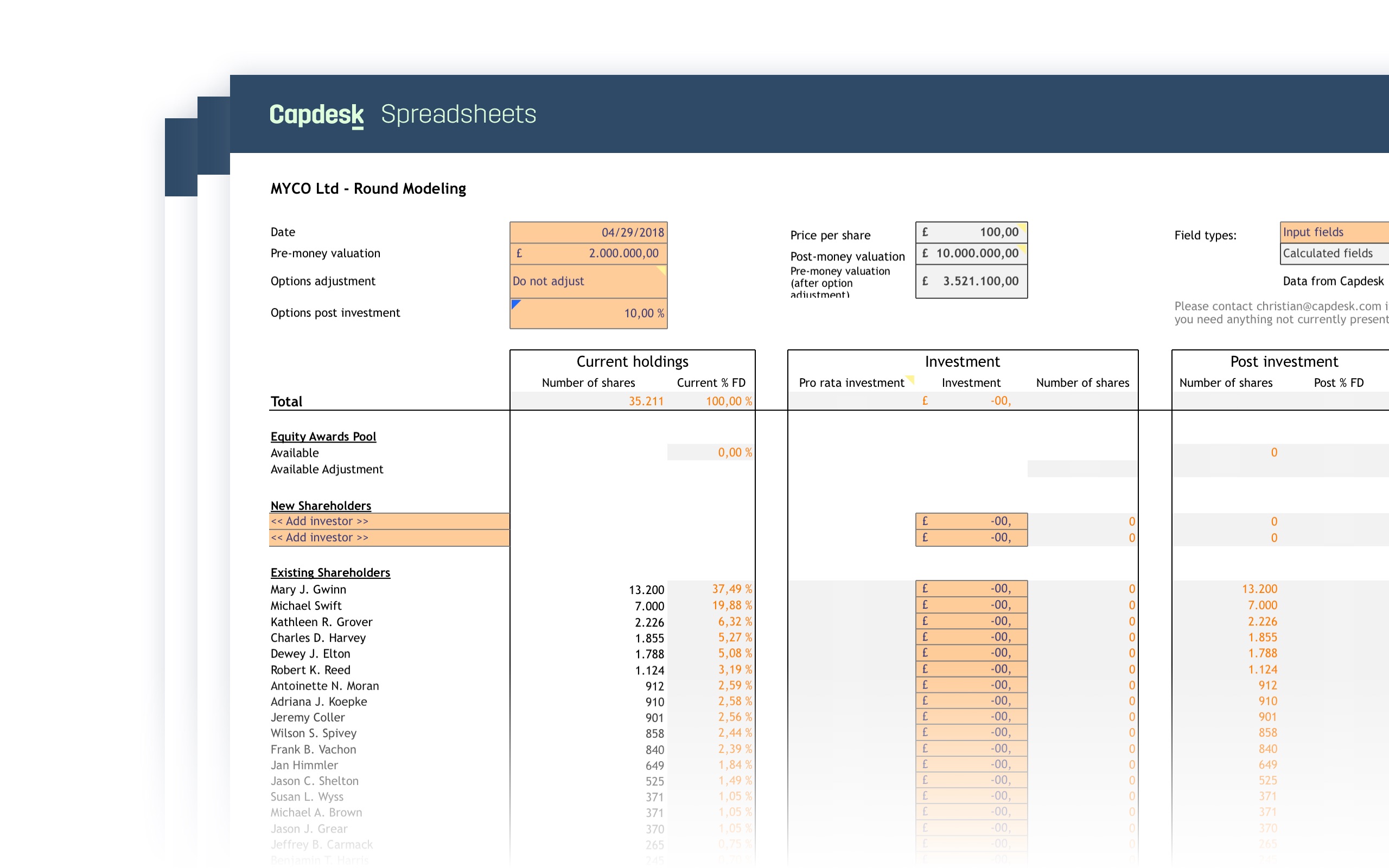1389x868 pixels.
Task: Expand the Existing Shareholders section heading
Action: [x=330, y=572]
